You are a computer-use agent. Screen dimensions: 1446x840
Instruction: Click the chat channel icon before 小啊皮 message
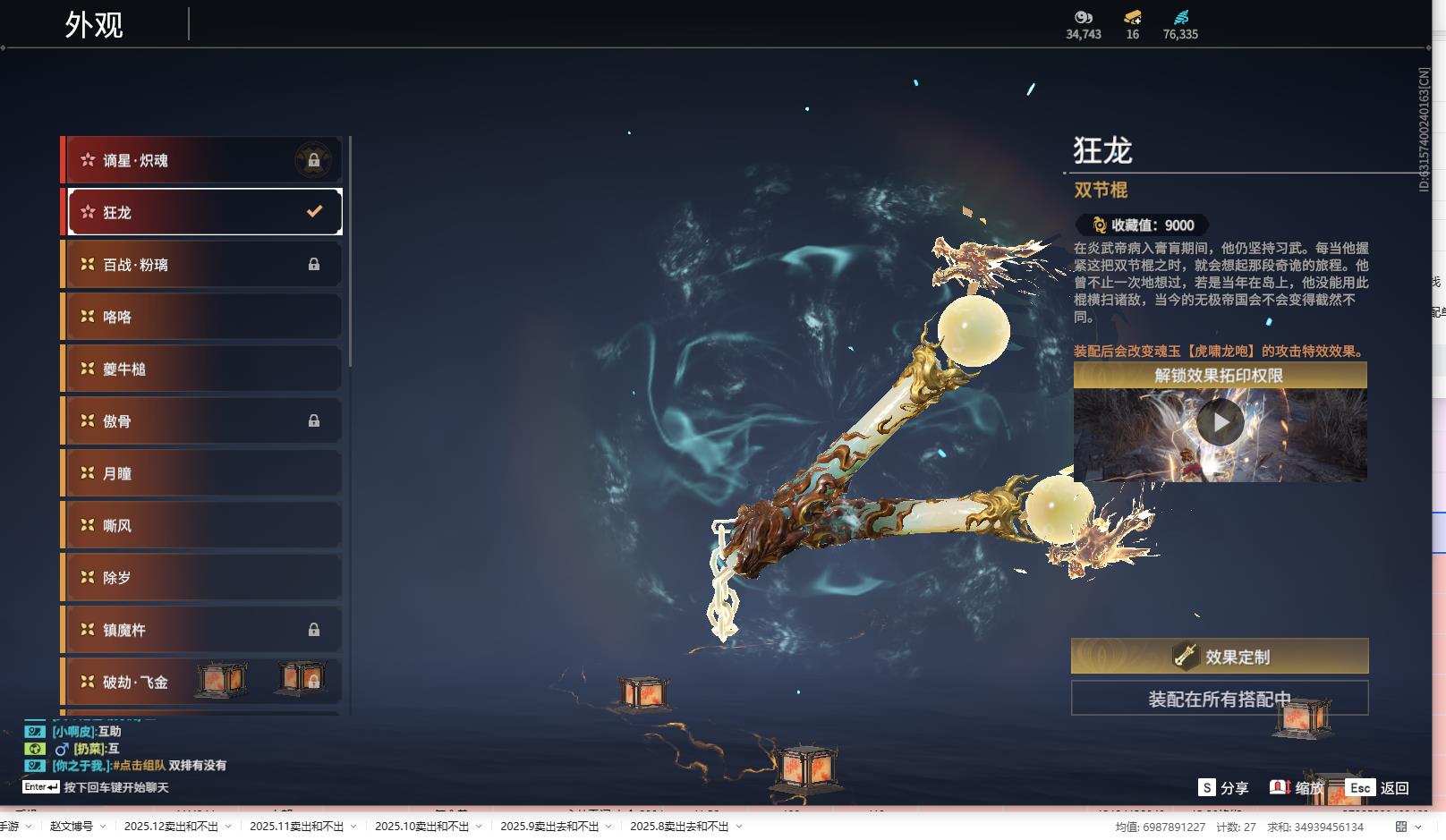[33, 731]
